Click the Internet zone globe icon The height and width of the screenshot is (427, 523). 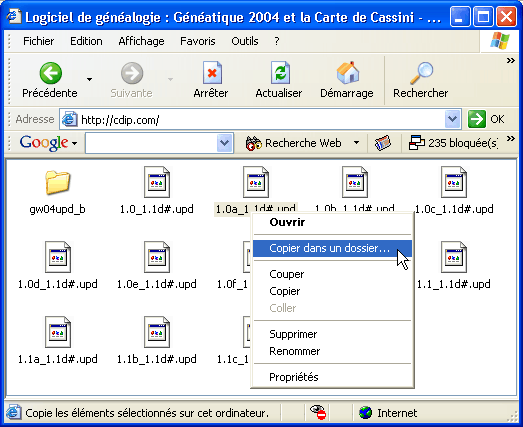(x=365, y=413)
